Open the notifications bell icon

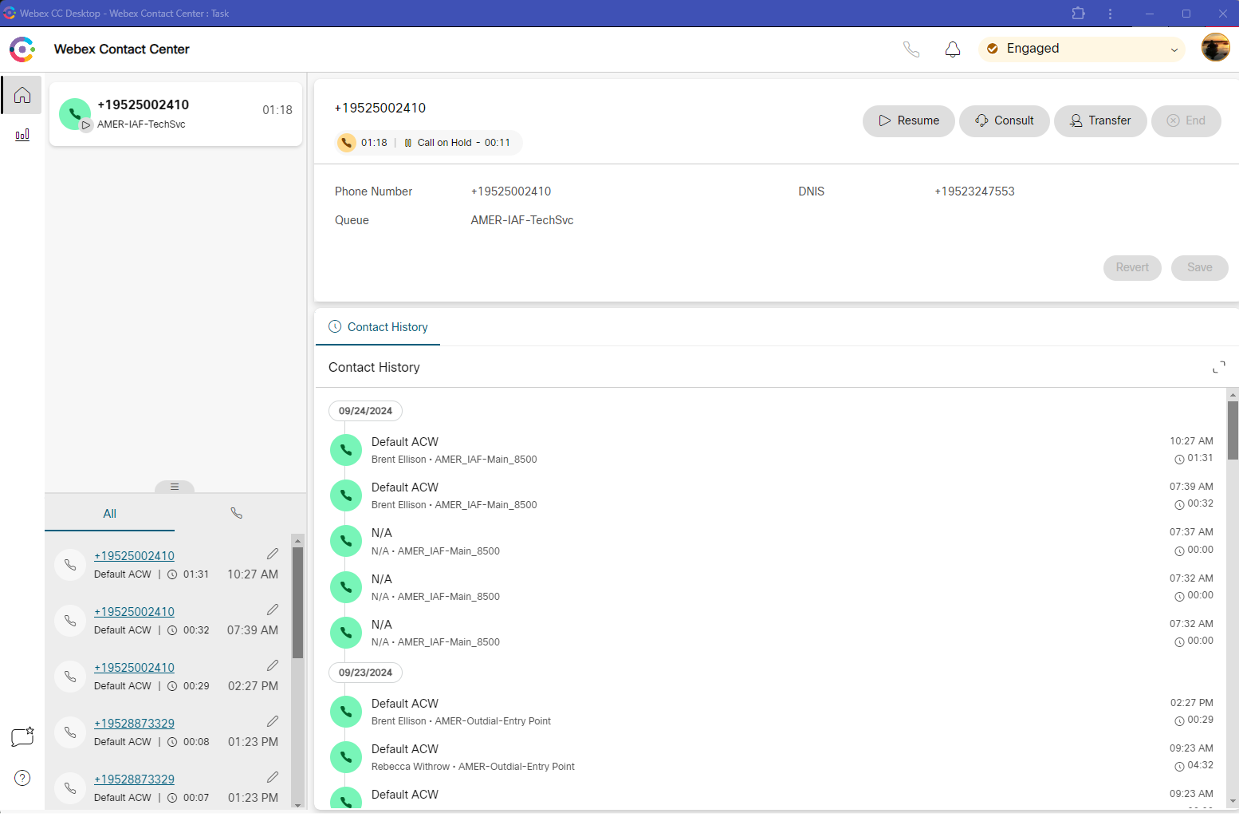pos(953,49)
